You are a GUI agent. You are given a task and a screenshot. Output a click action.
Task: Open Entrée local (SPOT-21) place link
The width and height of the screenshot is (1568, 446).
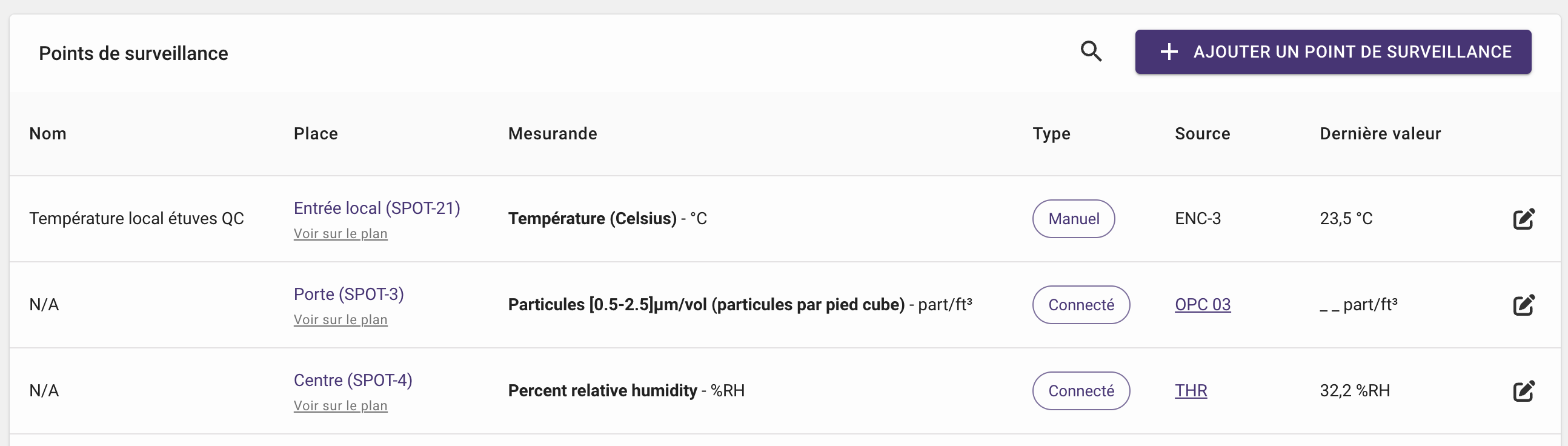tap(377, 208)
